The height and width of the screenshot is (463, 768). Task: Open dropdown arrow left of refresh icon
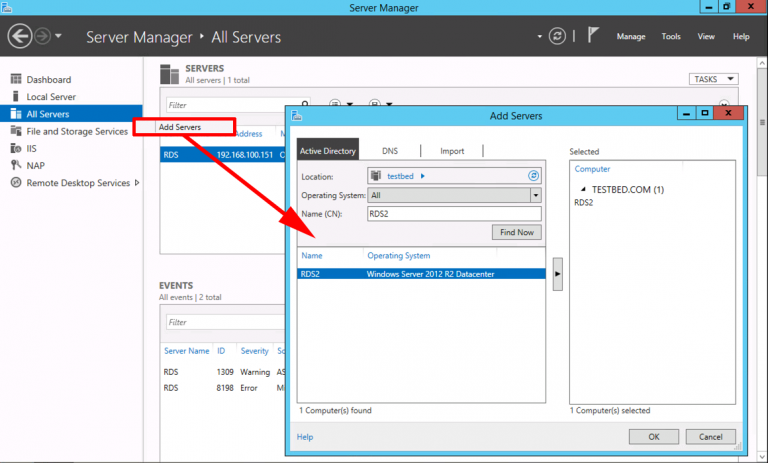click(x=539, y=36)
